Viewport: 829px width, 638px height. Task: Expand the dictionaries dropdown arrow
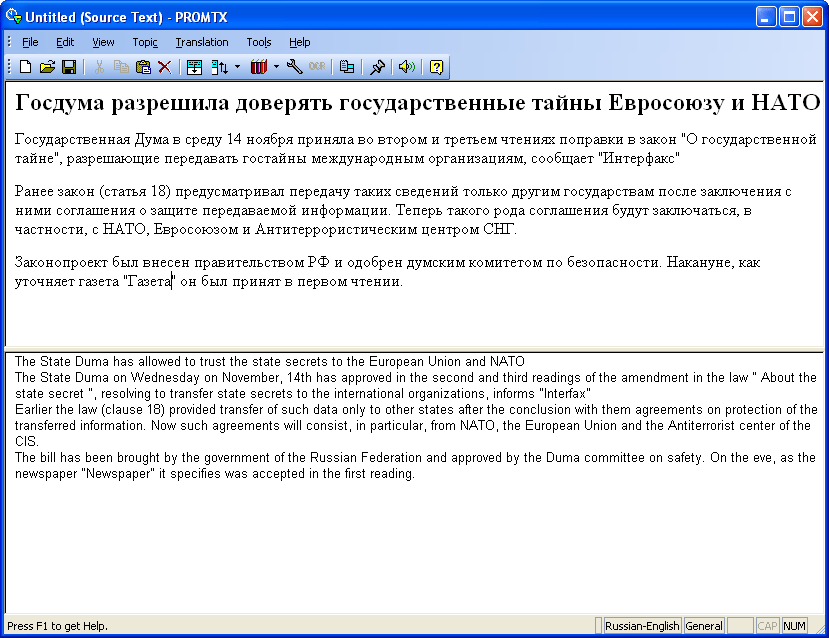coord(276,67)
